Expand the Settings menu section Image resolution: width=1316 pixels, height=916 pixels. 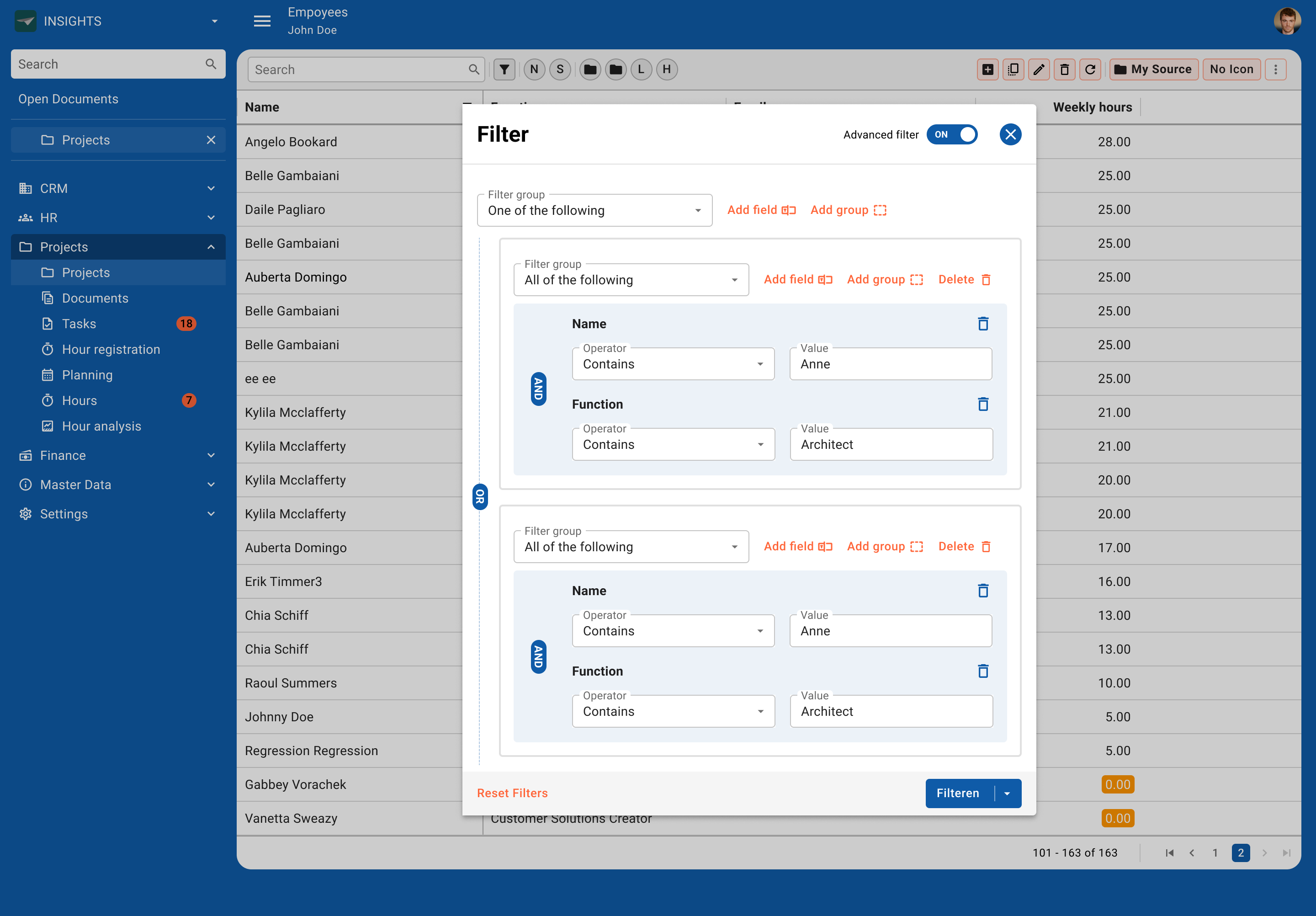(x=118, y=514)
